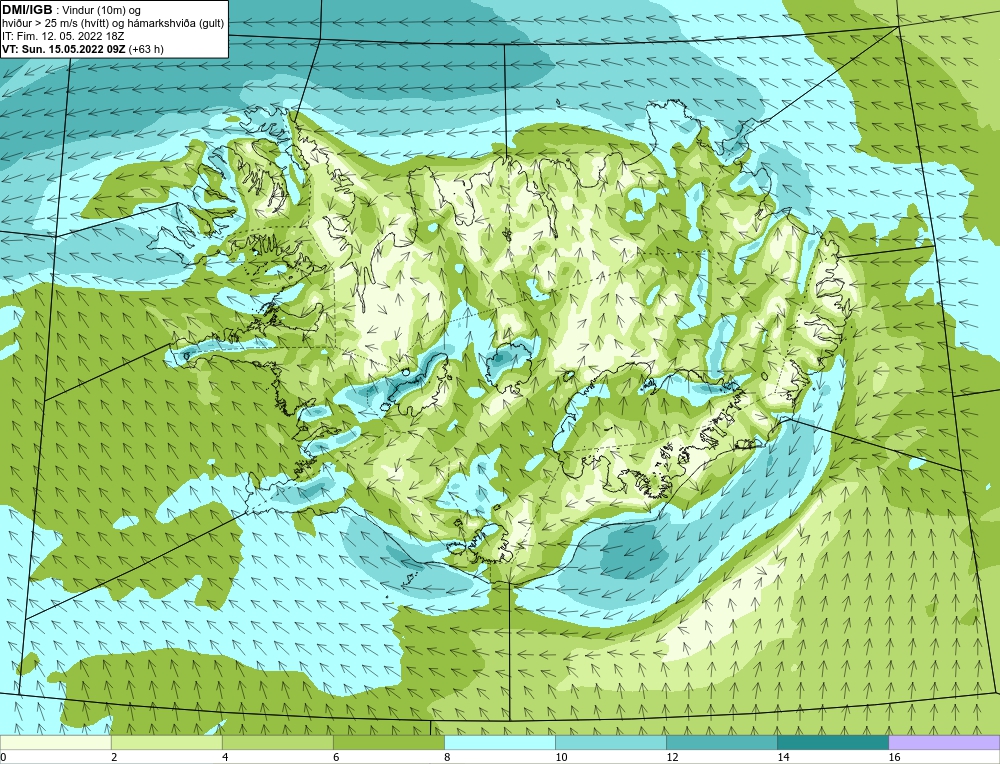Image resolution: width=1000 pixels, height=764 pixels.
Task: Click the legend scale label '10'
Action: click(x=561, y=757)
